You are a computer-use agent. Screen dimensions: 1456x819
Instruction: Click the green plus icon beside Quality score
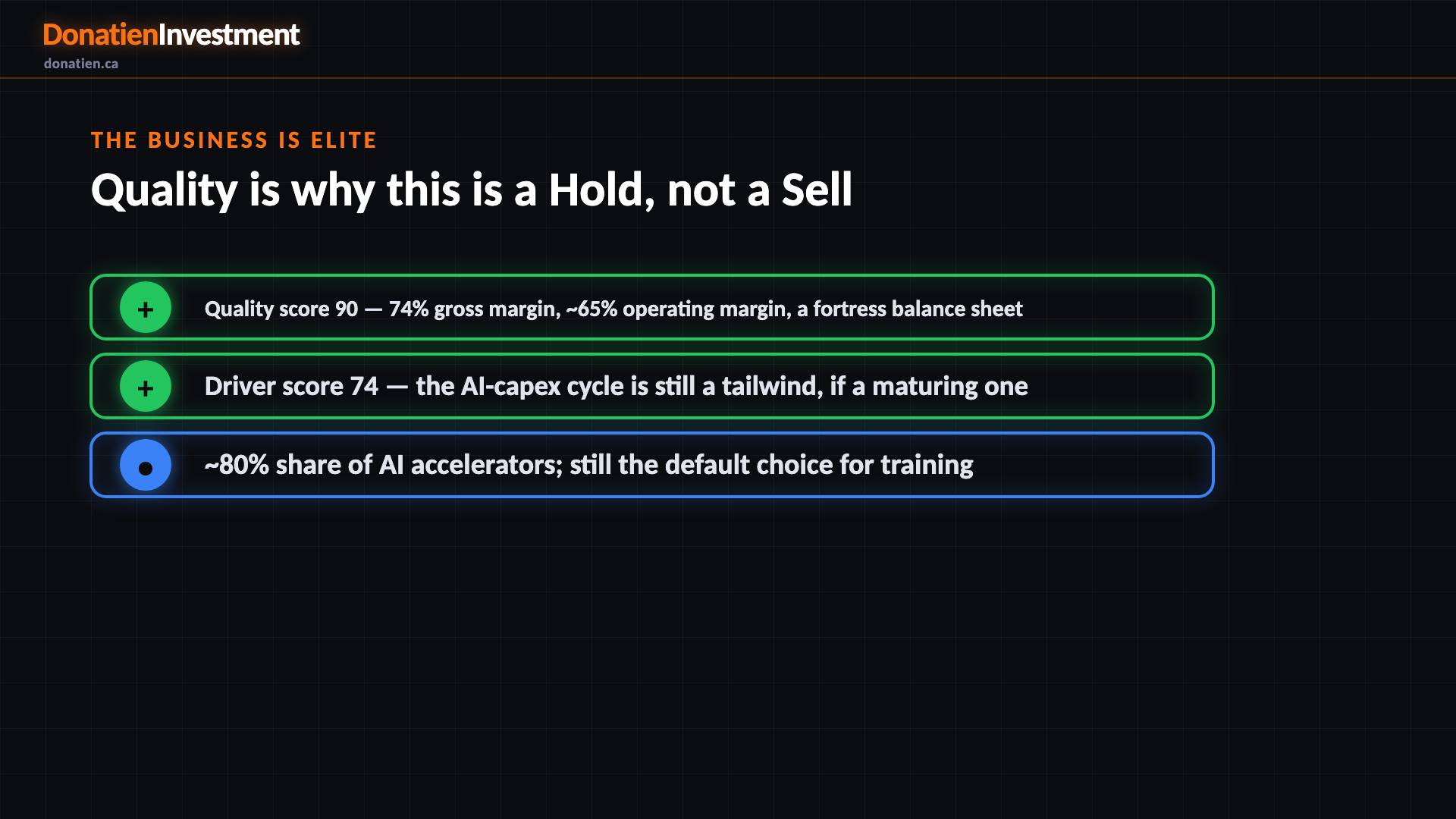[146, 307]
